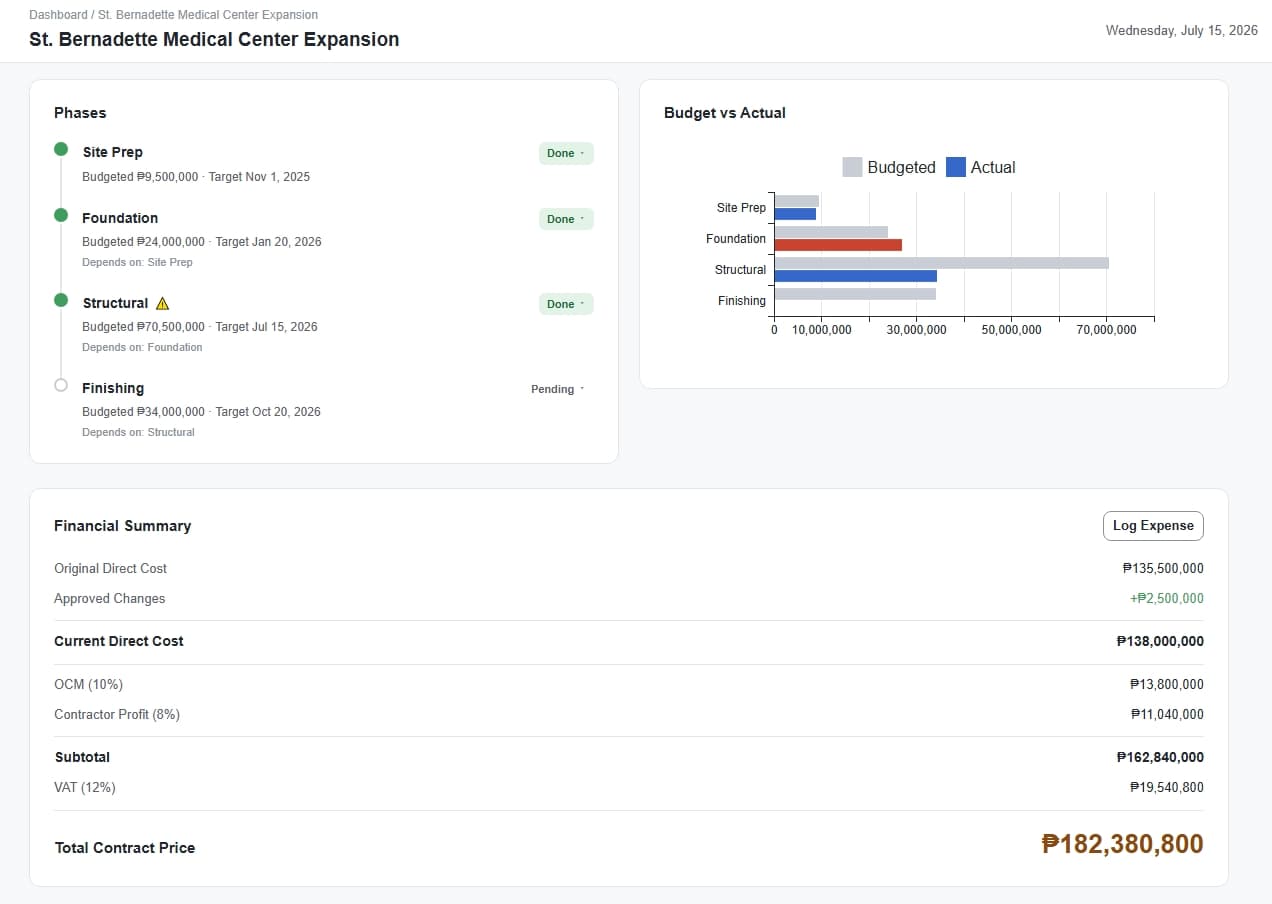Click the VAT (12%) label
Screen dimensions: 1272x904
point(85,787)
